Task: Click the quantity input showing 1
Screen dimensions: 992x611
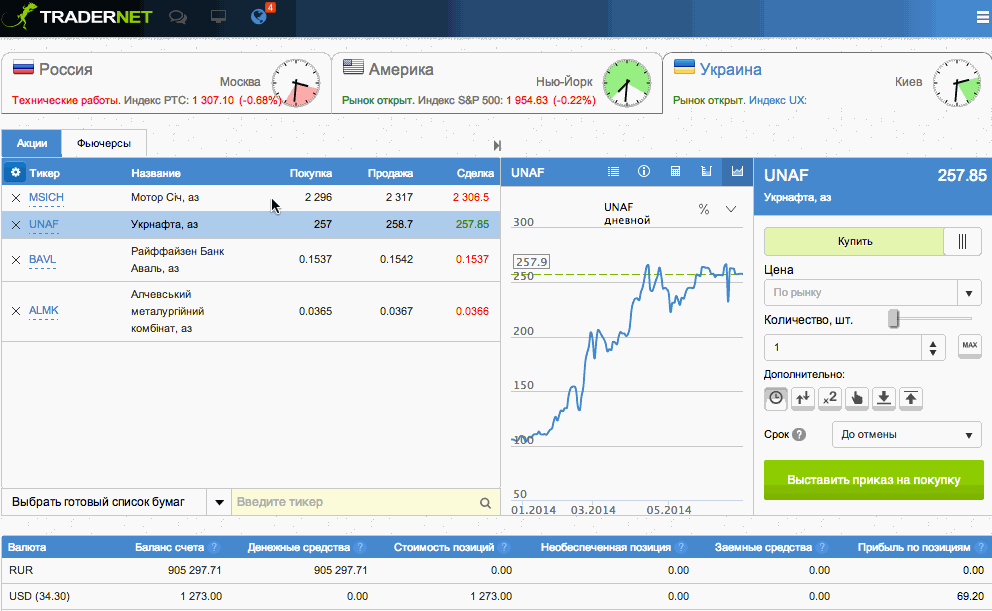Action: pos(843,347)
